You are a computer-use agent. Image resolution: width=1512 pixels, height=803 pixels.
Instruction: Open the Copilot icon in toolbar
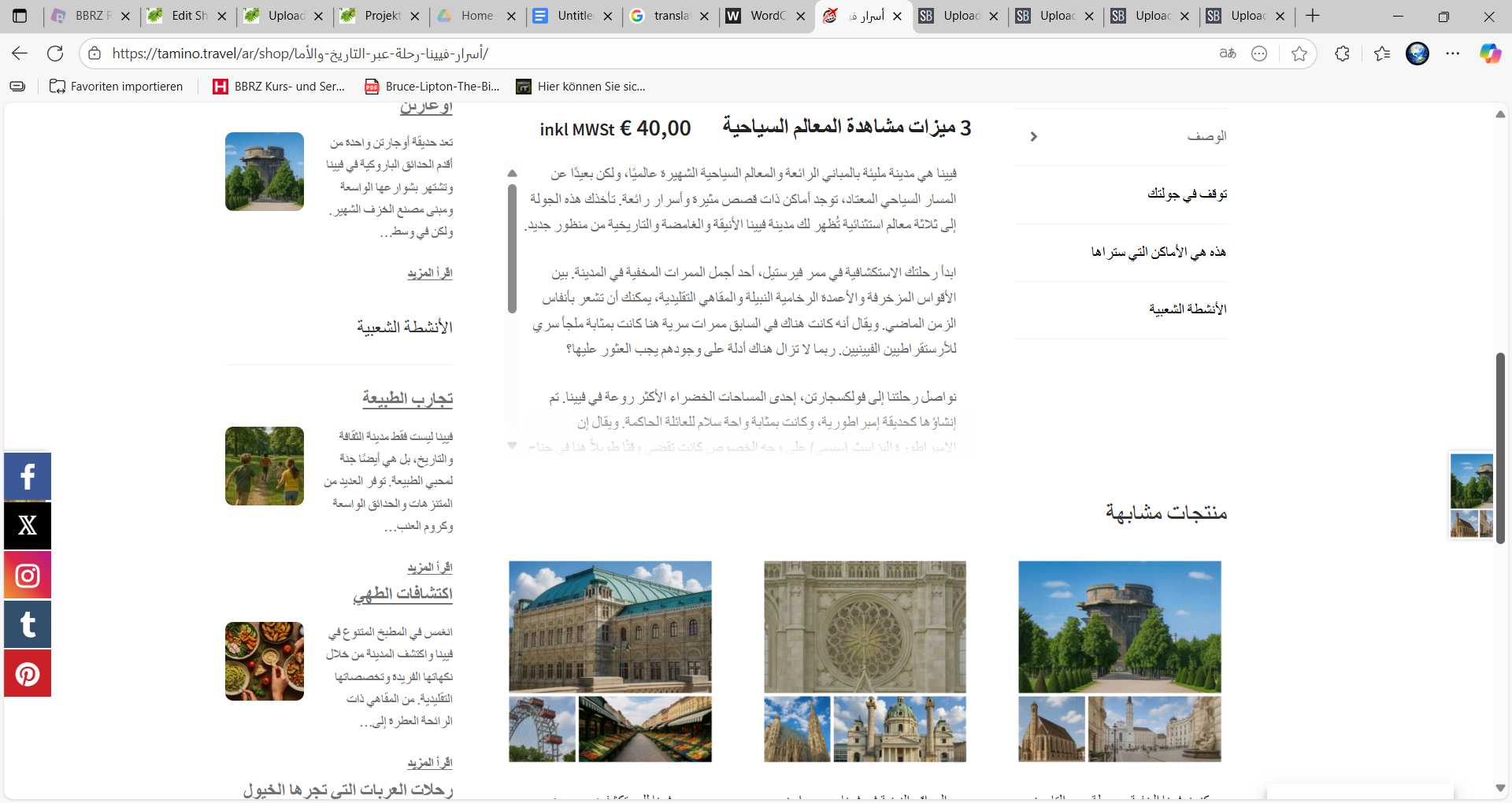tap(1490, 54)
